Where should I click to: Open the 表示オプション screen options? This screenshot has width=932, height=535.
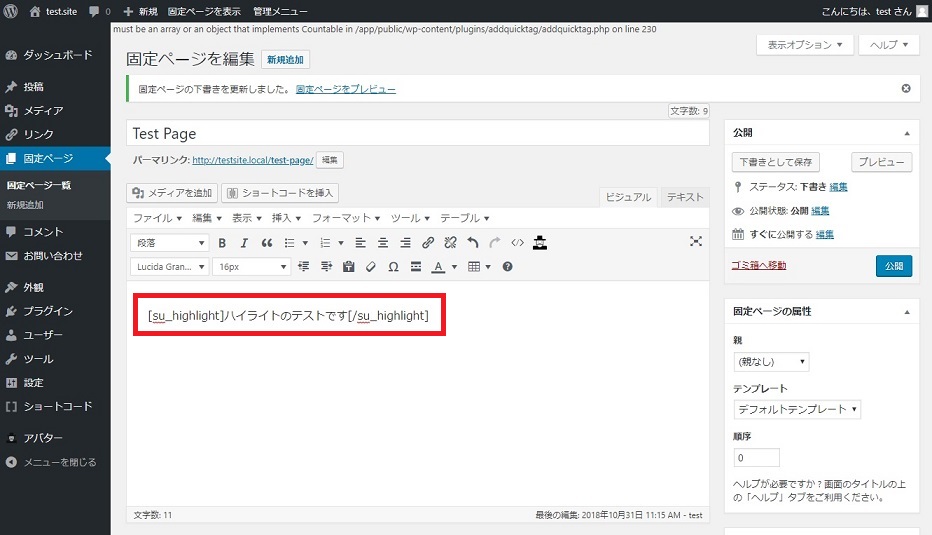click(x=806, y=45)
